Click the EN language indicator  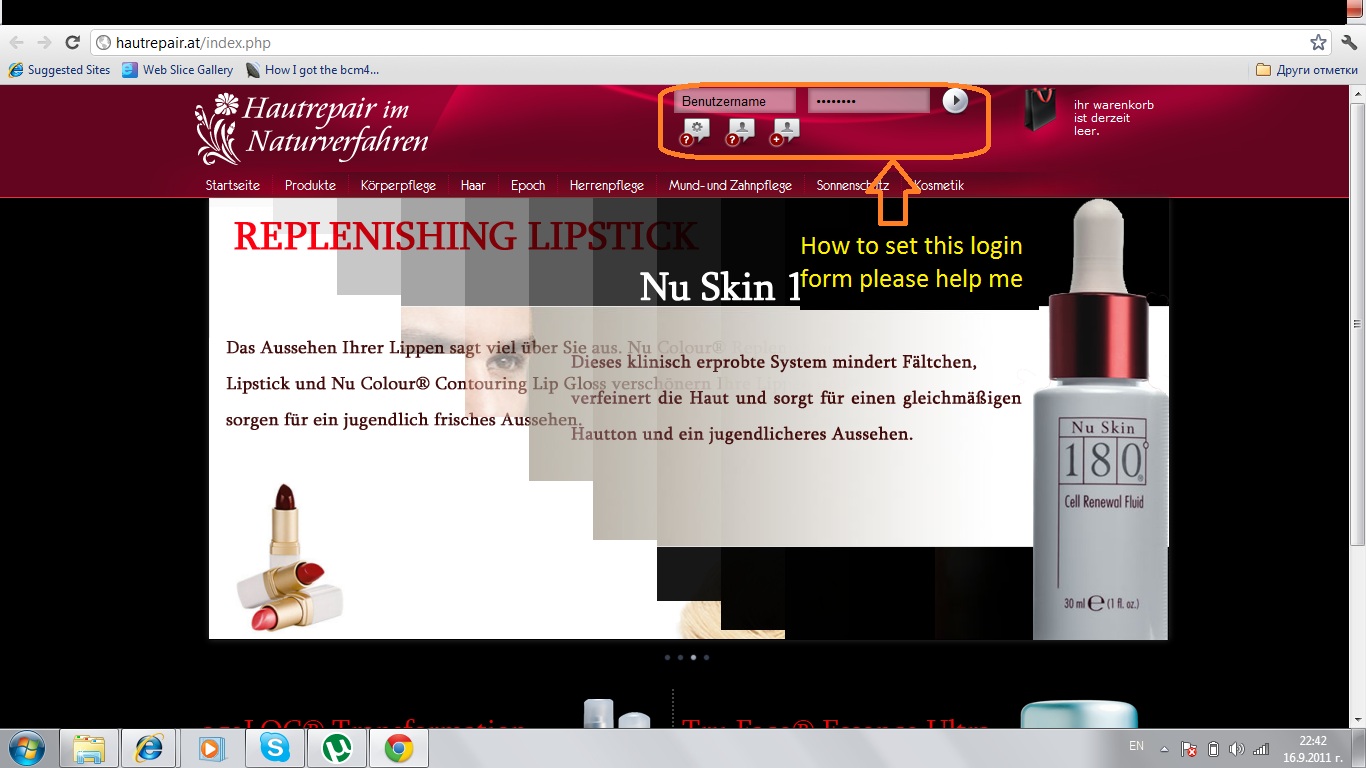click(x=1136, y=746)
